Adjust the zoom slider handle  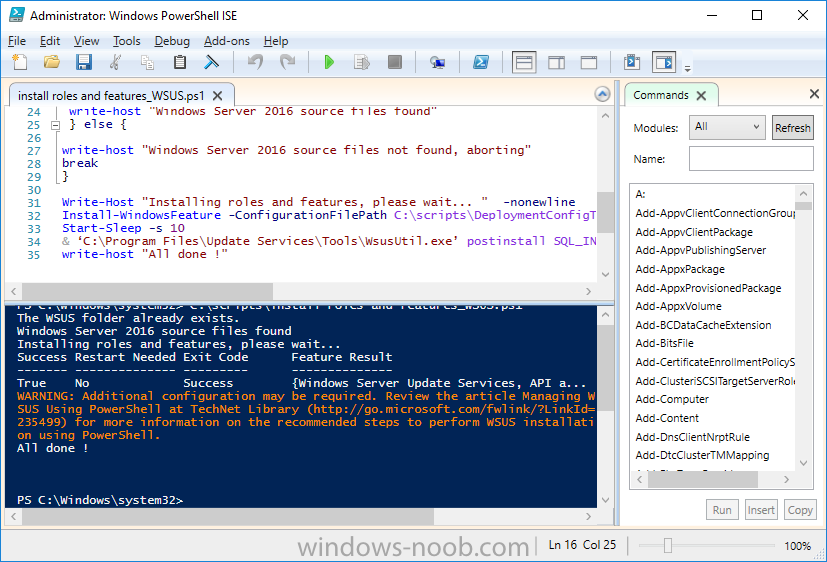(x=668, y=546)
